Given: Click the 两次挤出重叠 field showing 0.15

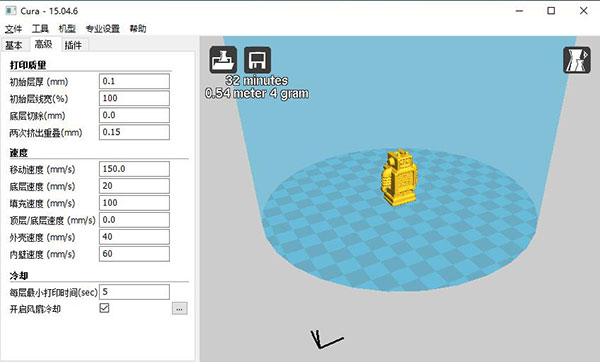Looking at the screenshot, I should click(134, 132).
